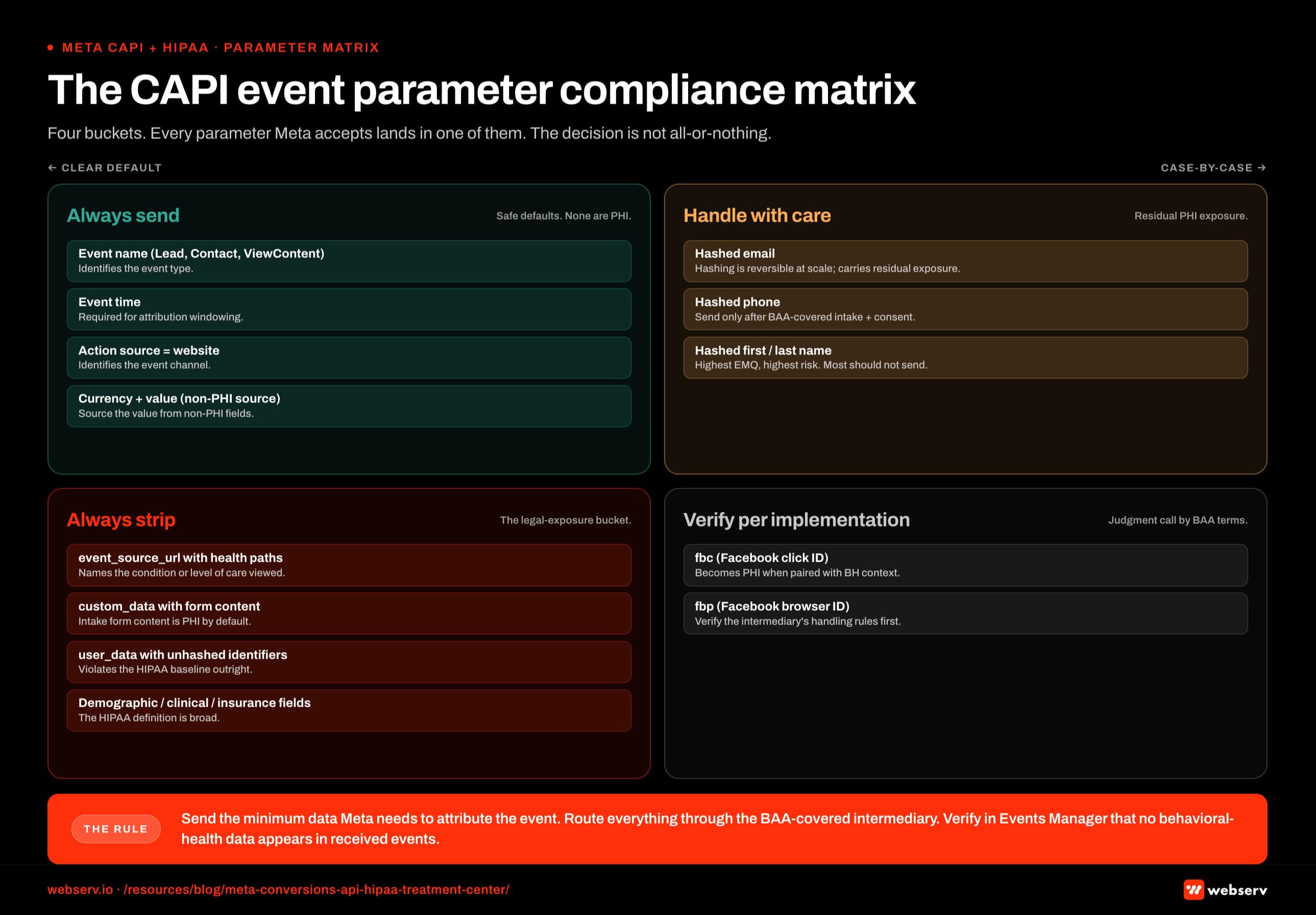Click 'Judgment call by BAA terms.' text
The image size is (1316, 915).
tap(1178, 520)
